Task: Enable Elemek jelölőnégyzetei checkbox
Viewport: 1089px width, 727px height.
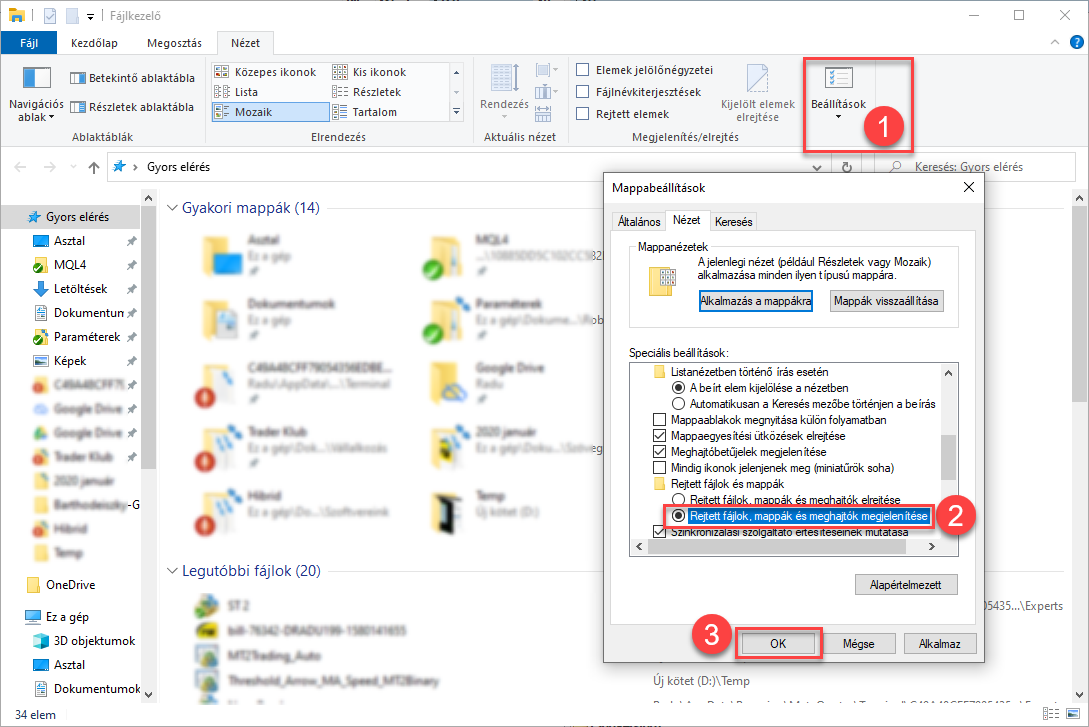Action: tap(583, 69)
